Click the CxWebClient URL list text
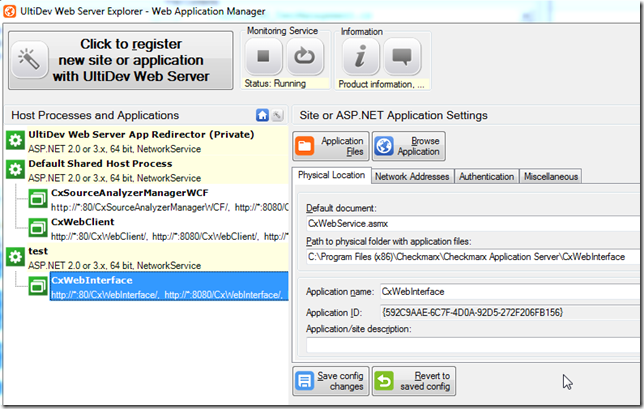 (170, 237)
